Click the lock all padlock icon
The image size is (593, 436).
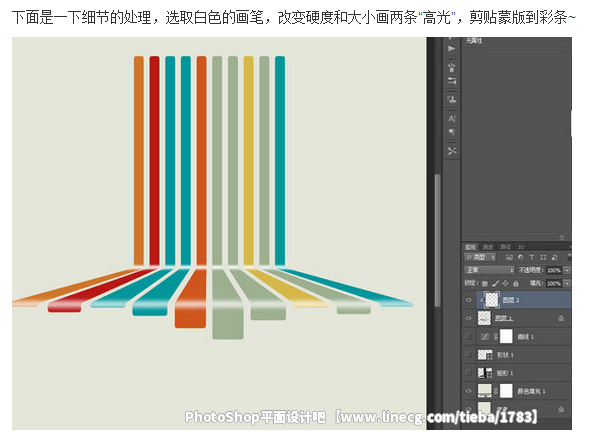click(515, 283)
